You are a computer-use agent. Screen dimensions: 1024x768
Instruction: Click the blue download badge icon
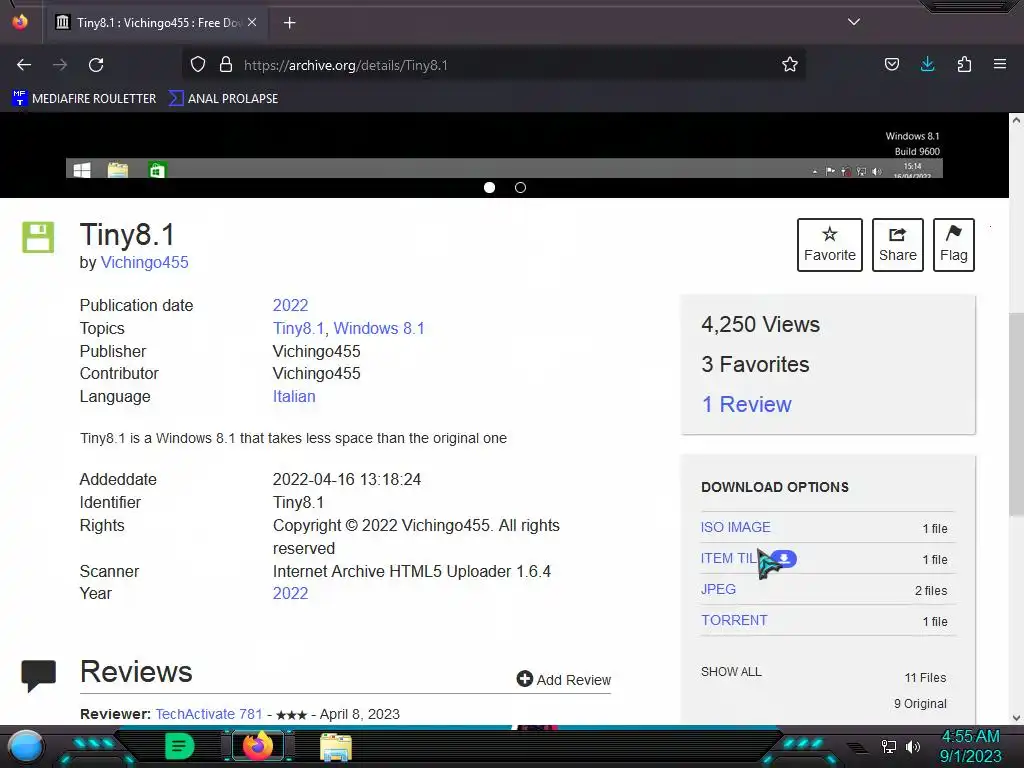[784, 558]
